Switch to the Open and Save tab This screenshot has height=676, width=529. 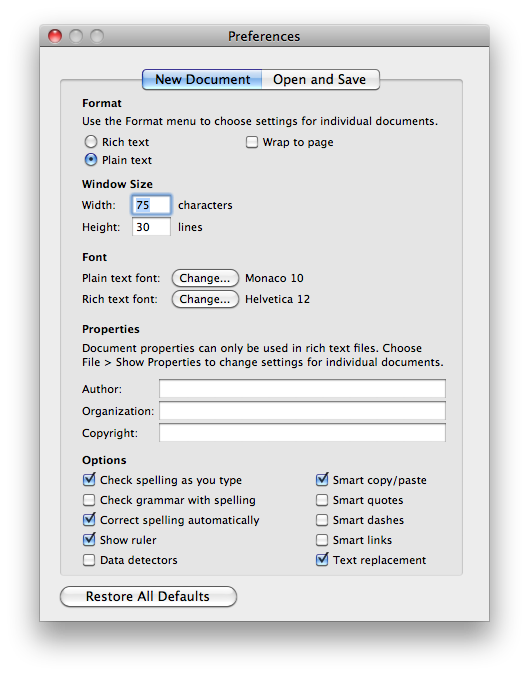[320, 79]
